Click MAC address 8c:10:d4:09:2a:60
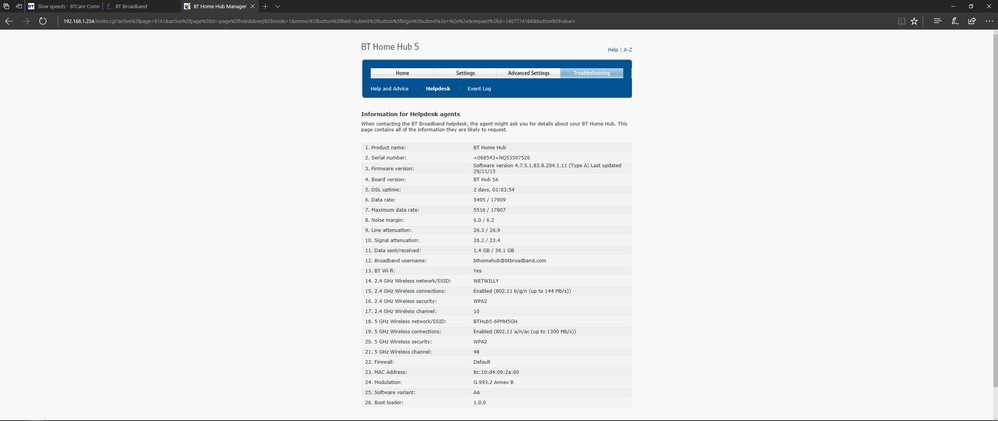The width and height of the screenshot is (998, 421). pos(496,372)
